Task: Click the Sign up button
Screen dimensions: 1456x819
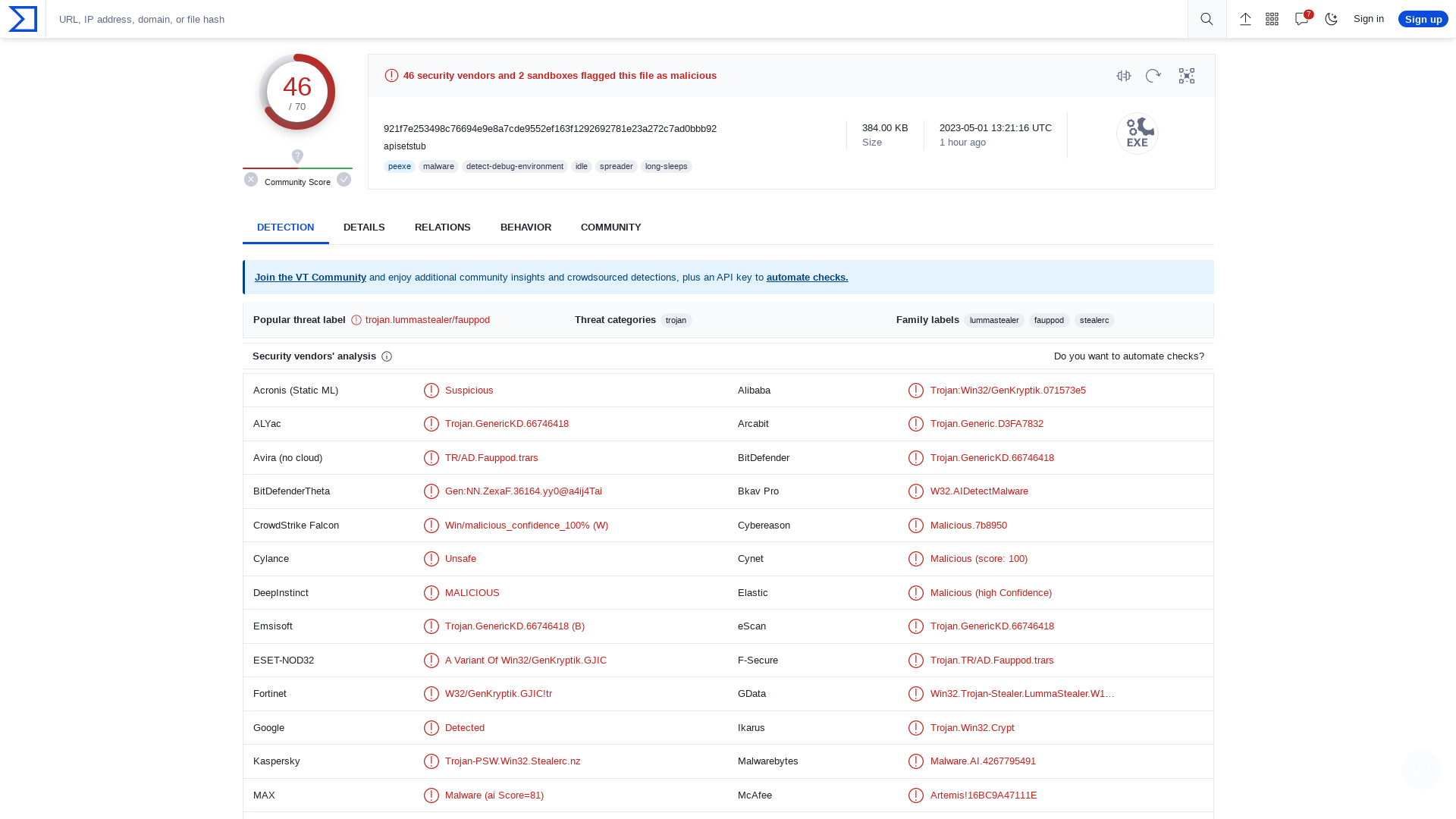Action: [x=1423, y=19]
